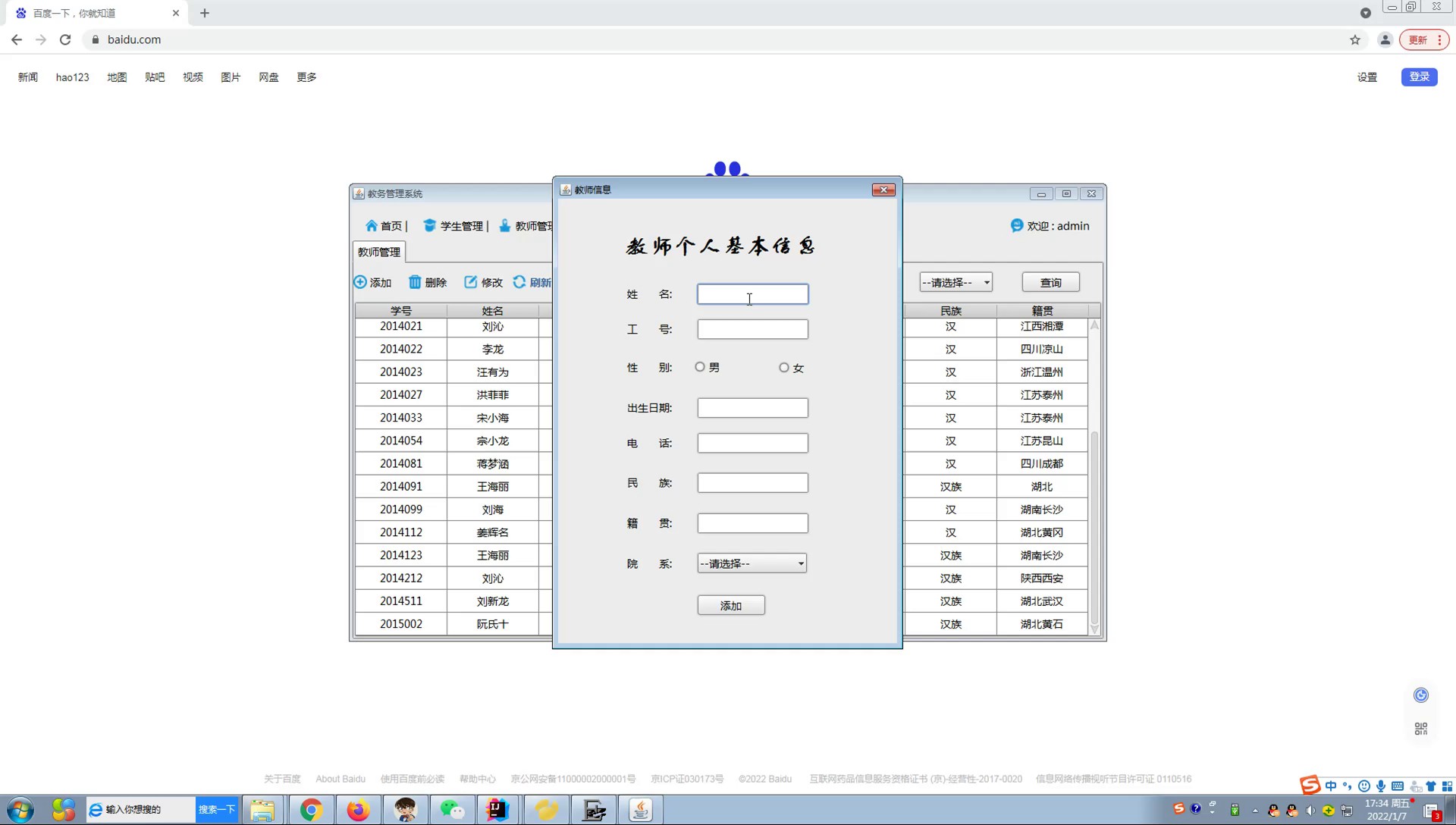Viewport: 1456px width, 825px height.
Task: Open the Chrome profile avatar icon
Action: tap(1385, 40)
